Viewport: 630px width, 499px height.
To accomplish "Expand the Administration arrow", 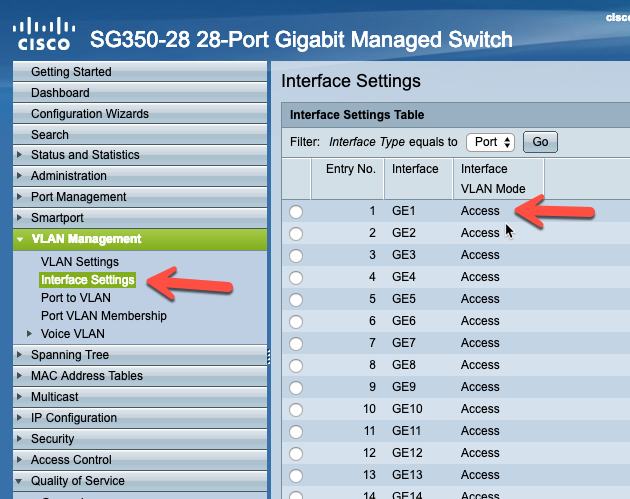I will [19, 175].
